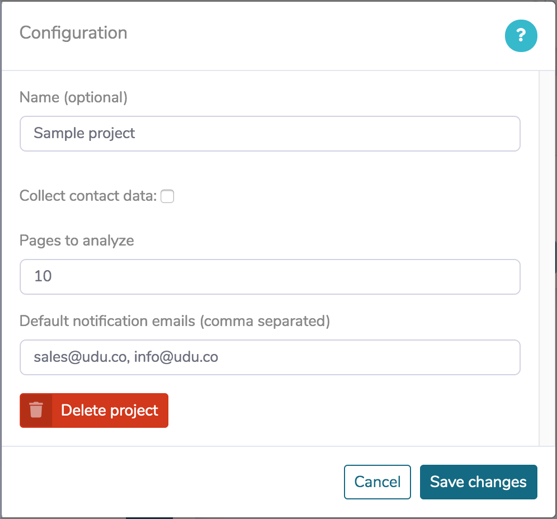Click the 'Default notification emails' label
557x519 pixels.
[x=175, y=321]
